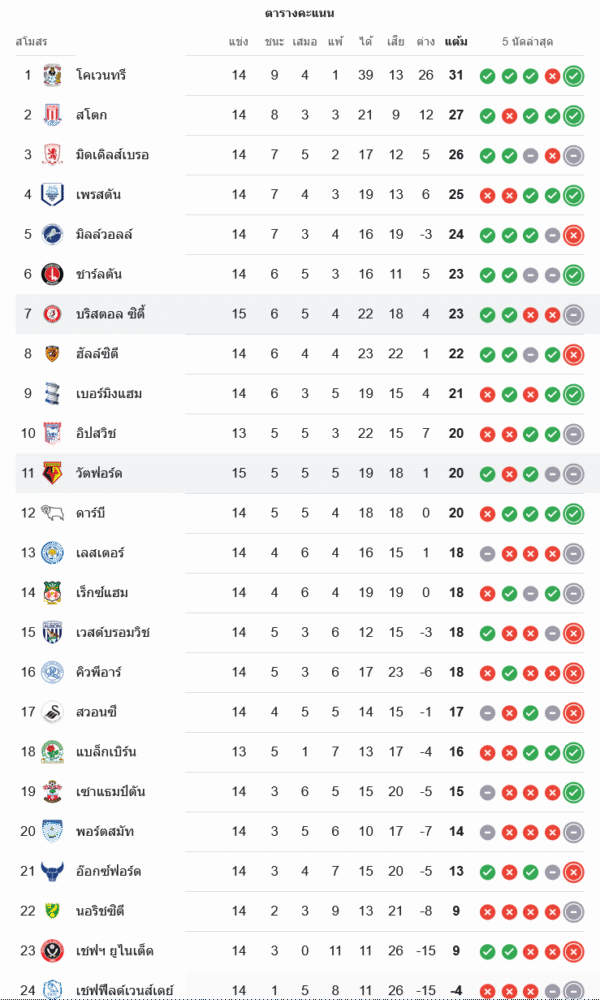The image size is (600, 1000).
Task: Click the 5 นัดล่าสุด column header
Action: tap(528, 42)
